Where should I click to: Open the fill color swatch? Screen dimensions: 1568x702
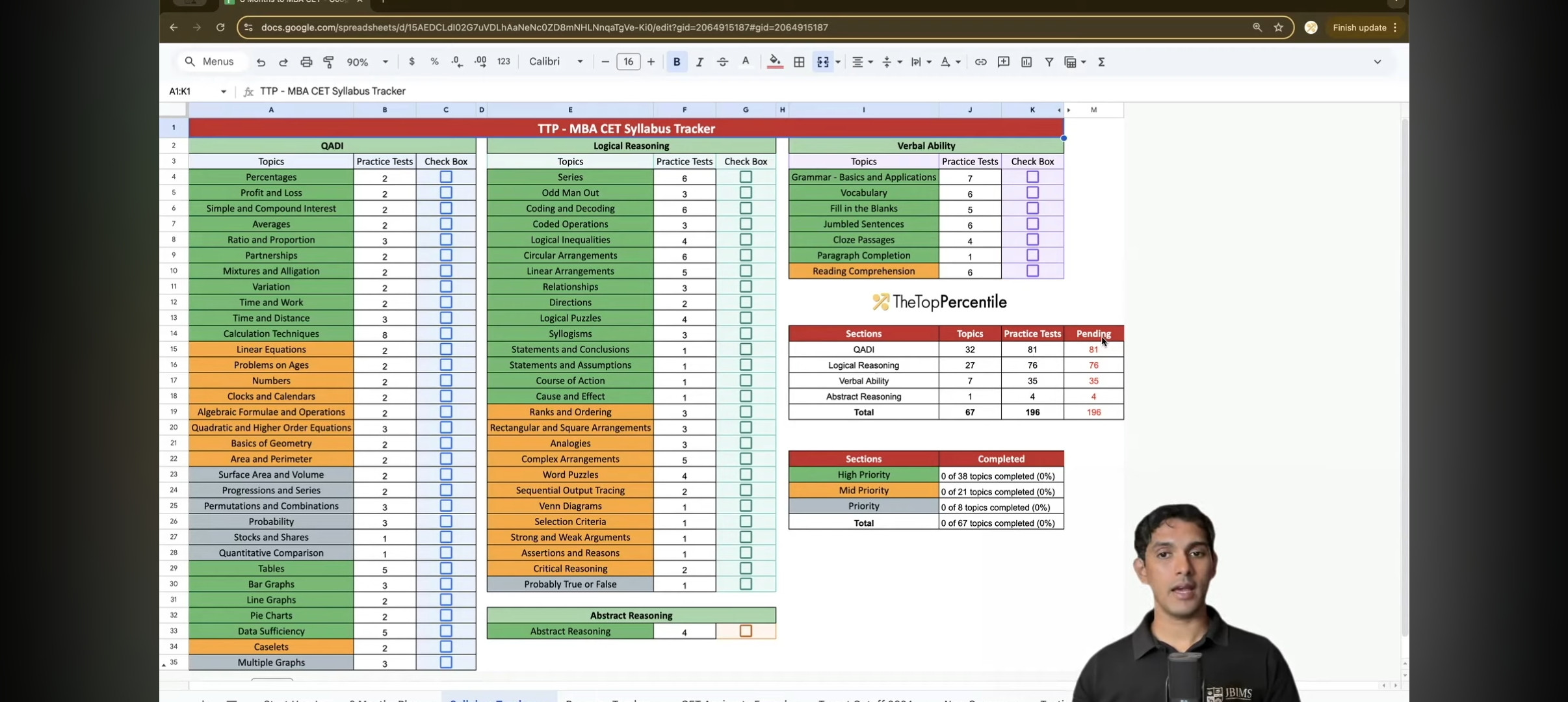pos(775,62)
